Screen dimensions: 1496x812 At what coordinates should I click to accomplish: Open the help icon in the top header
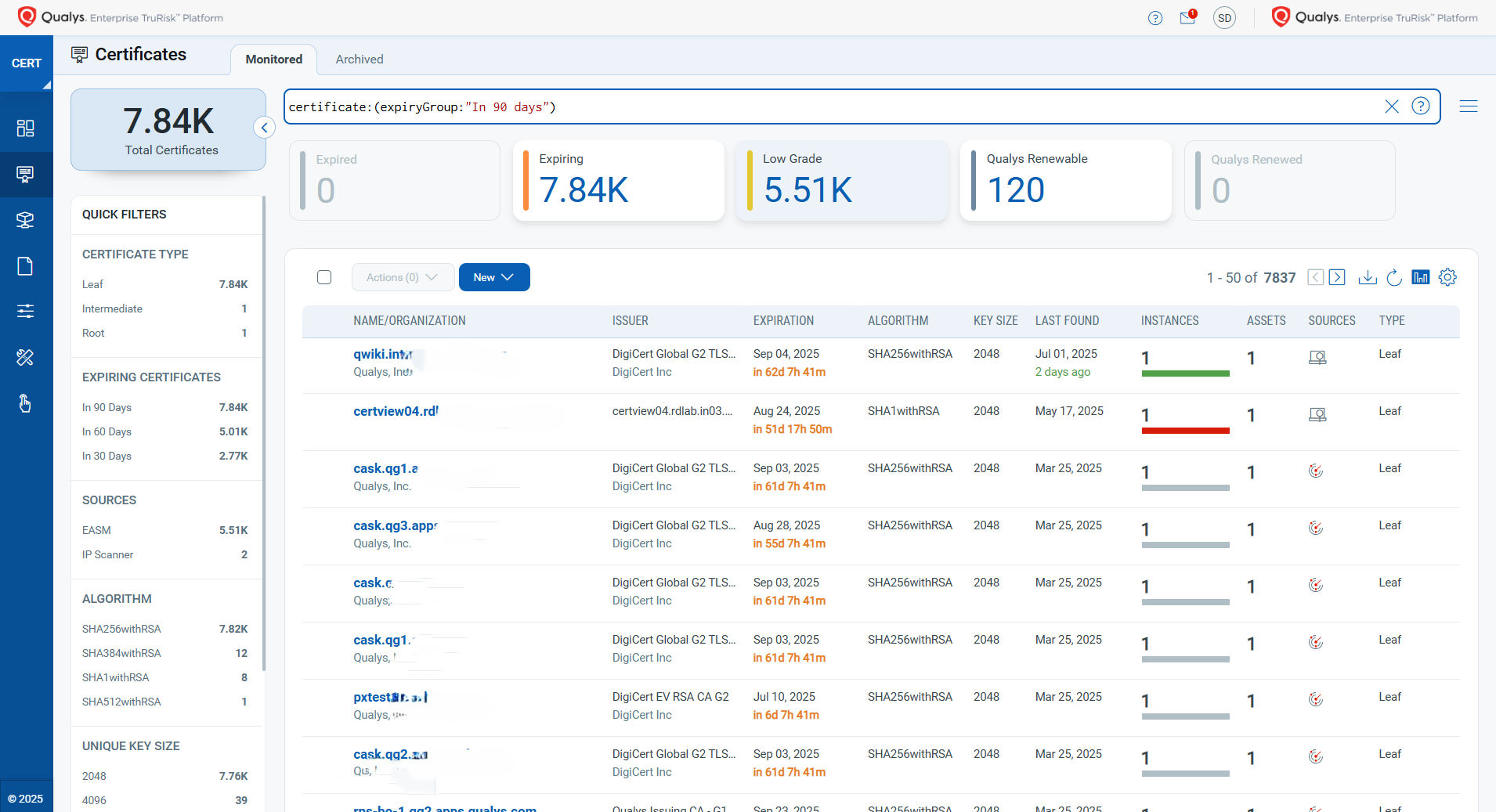point(1155,18)
